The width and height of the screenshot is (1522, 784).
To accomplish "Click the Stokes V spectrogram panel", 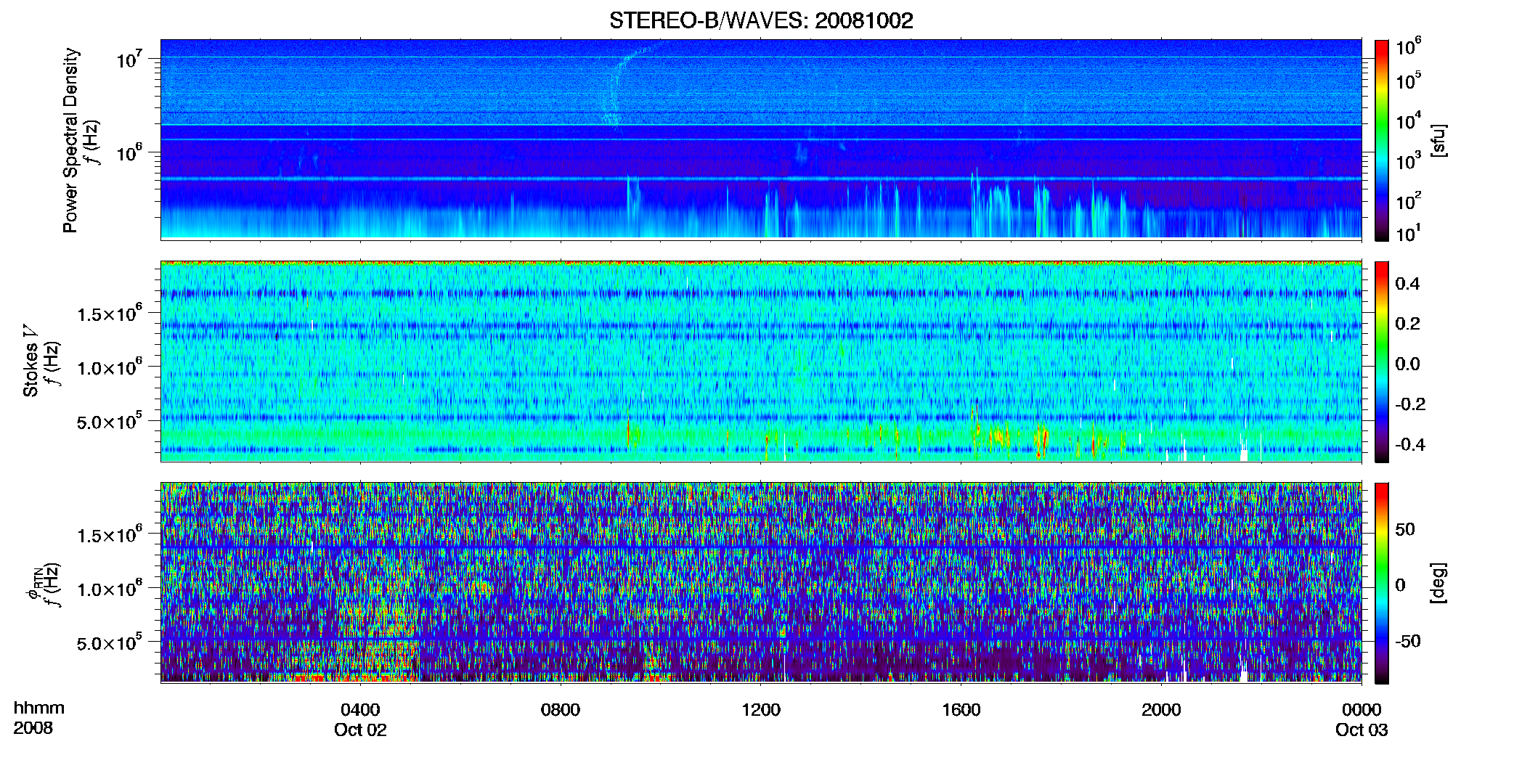I will tap(761, 362).
